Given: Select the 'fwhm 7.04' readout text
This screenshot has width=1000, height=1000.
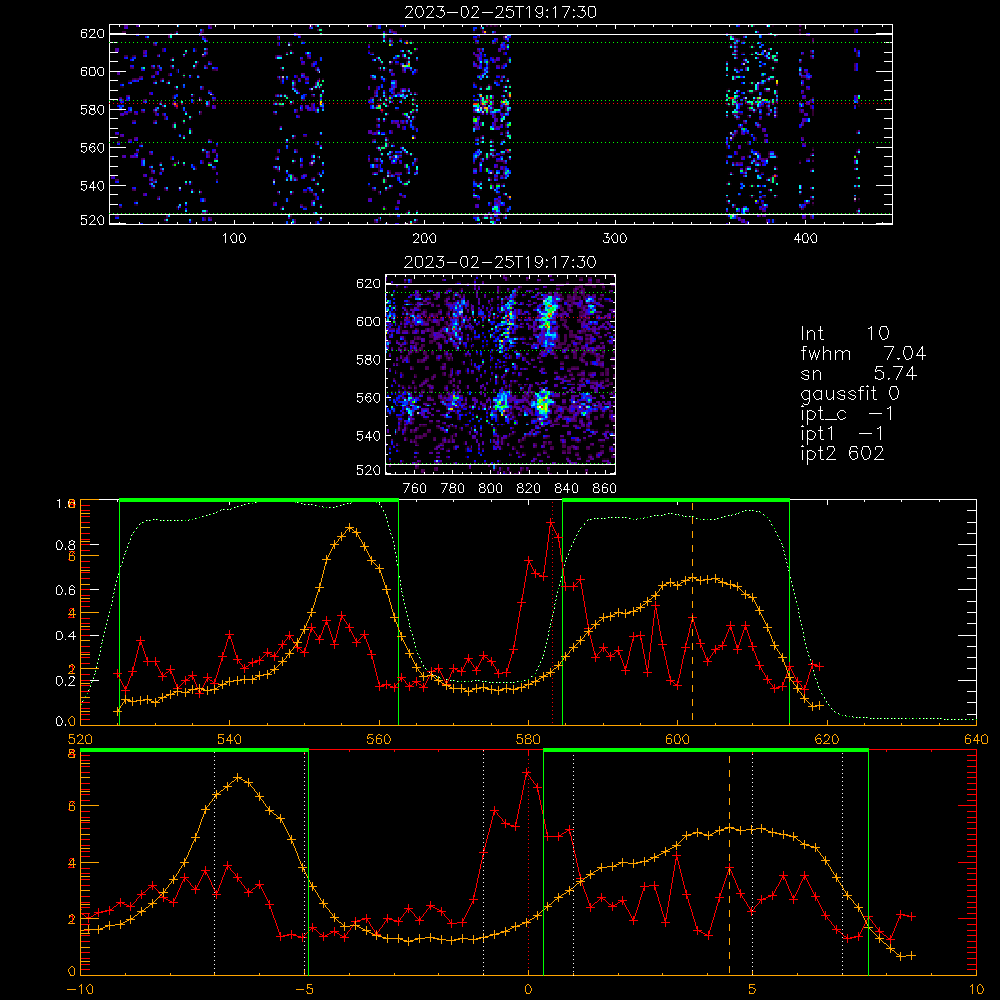Looking at the screenshot, I should [x=863, y=353].
